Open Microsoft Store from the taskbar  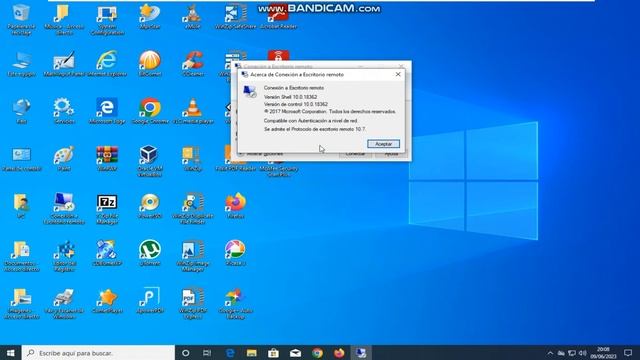click(x=273, y=353)
